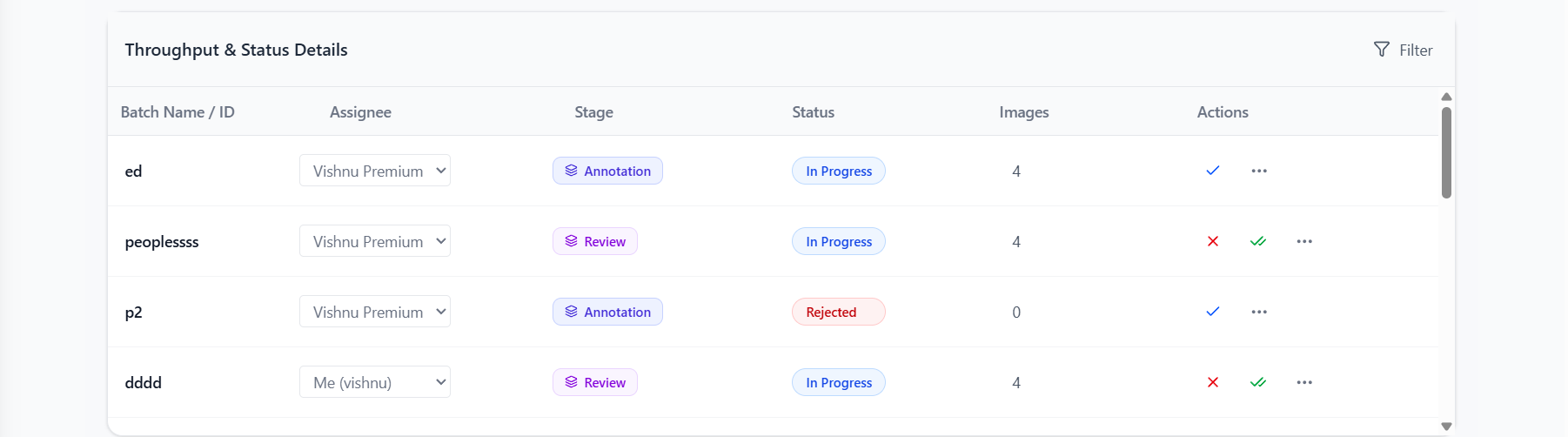Image resolution: width=1568 pixels, height=437 pixels.
Task: Select batch name 'p2'
Action: pyautogui.click(x=133, y=313)
